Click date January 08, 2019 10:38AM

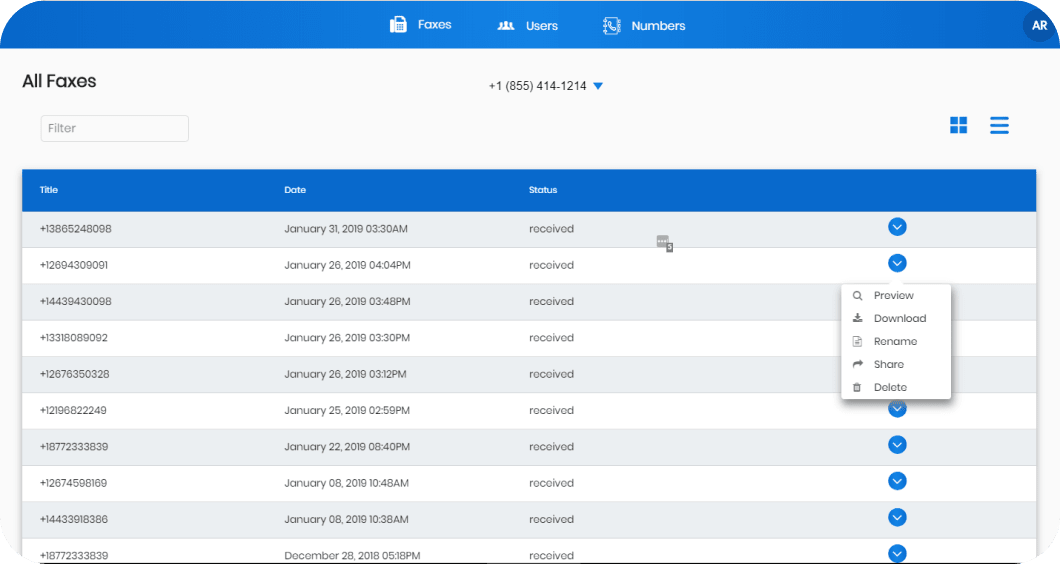coord(346,519)
